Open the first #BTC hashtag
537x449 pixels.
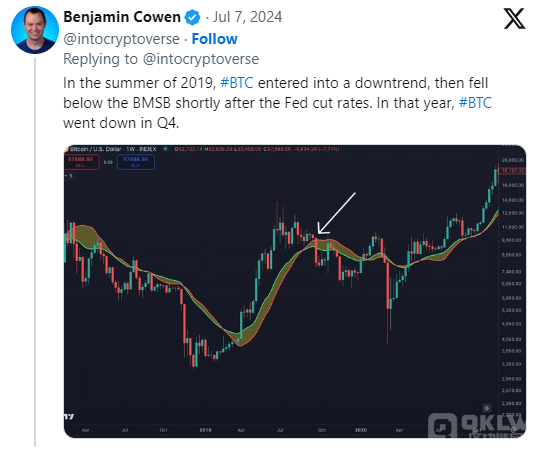(237, 83)
